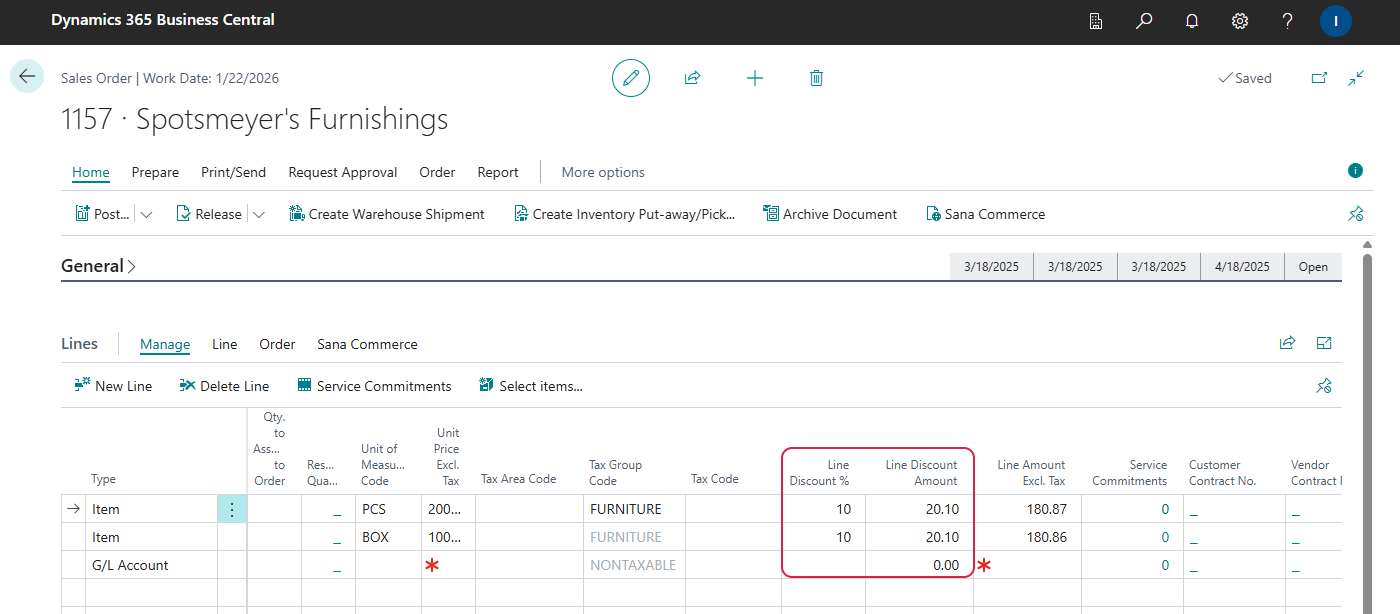Pin the action bar with pin icon
This screenshot has height=614, width=1400.
coord(1356,214)
